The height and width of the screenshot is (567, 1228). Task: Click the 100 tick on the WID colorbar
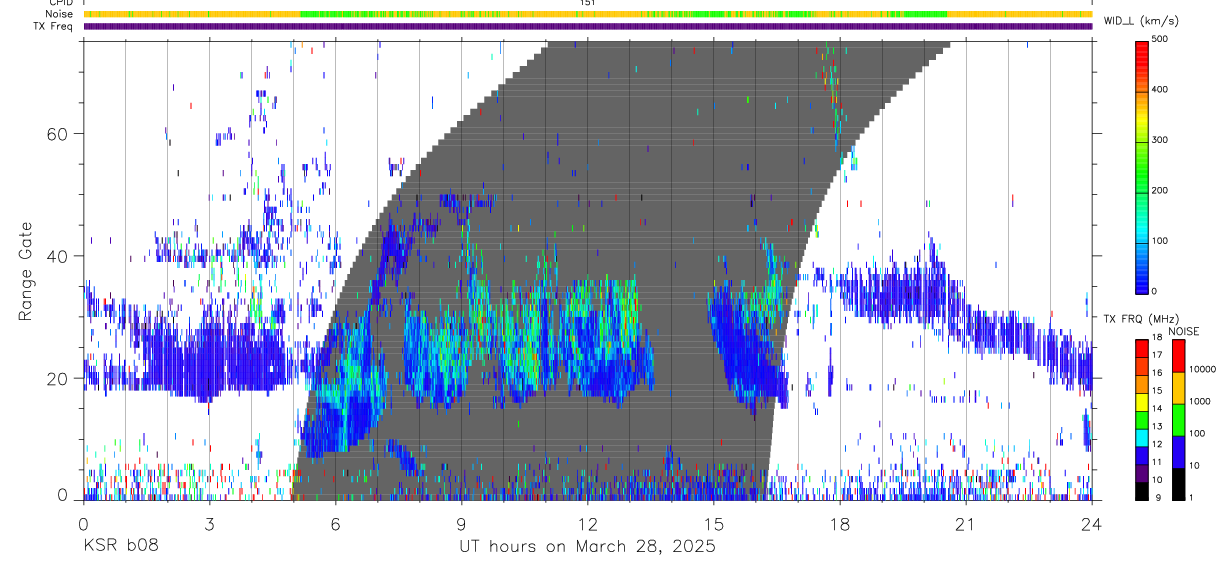1162,241
